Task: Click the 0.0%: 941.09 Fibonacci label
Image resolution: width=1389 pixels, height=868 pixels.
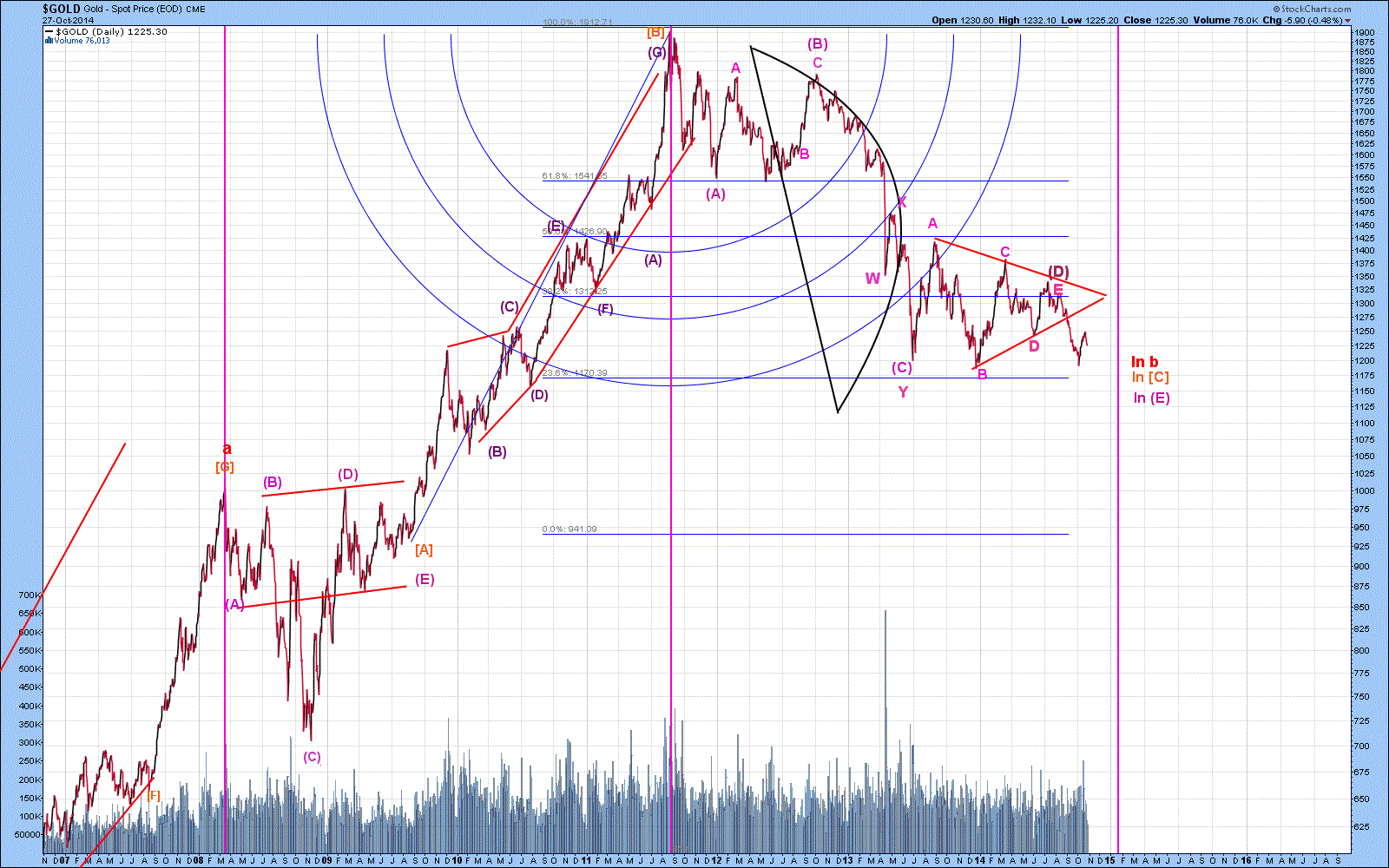Action: (569, 529)
